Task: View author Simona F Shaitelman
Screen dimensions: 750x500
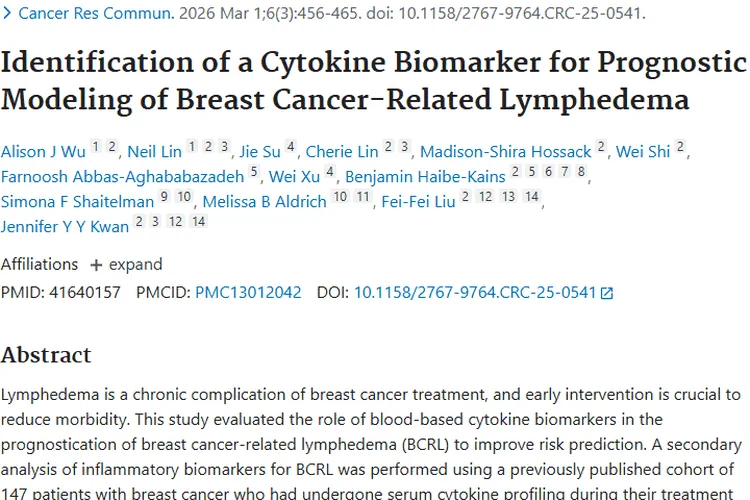Action: point(77,201)
